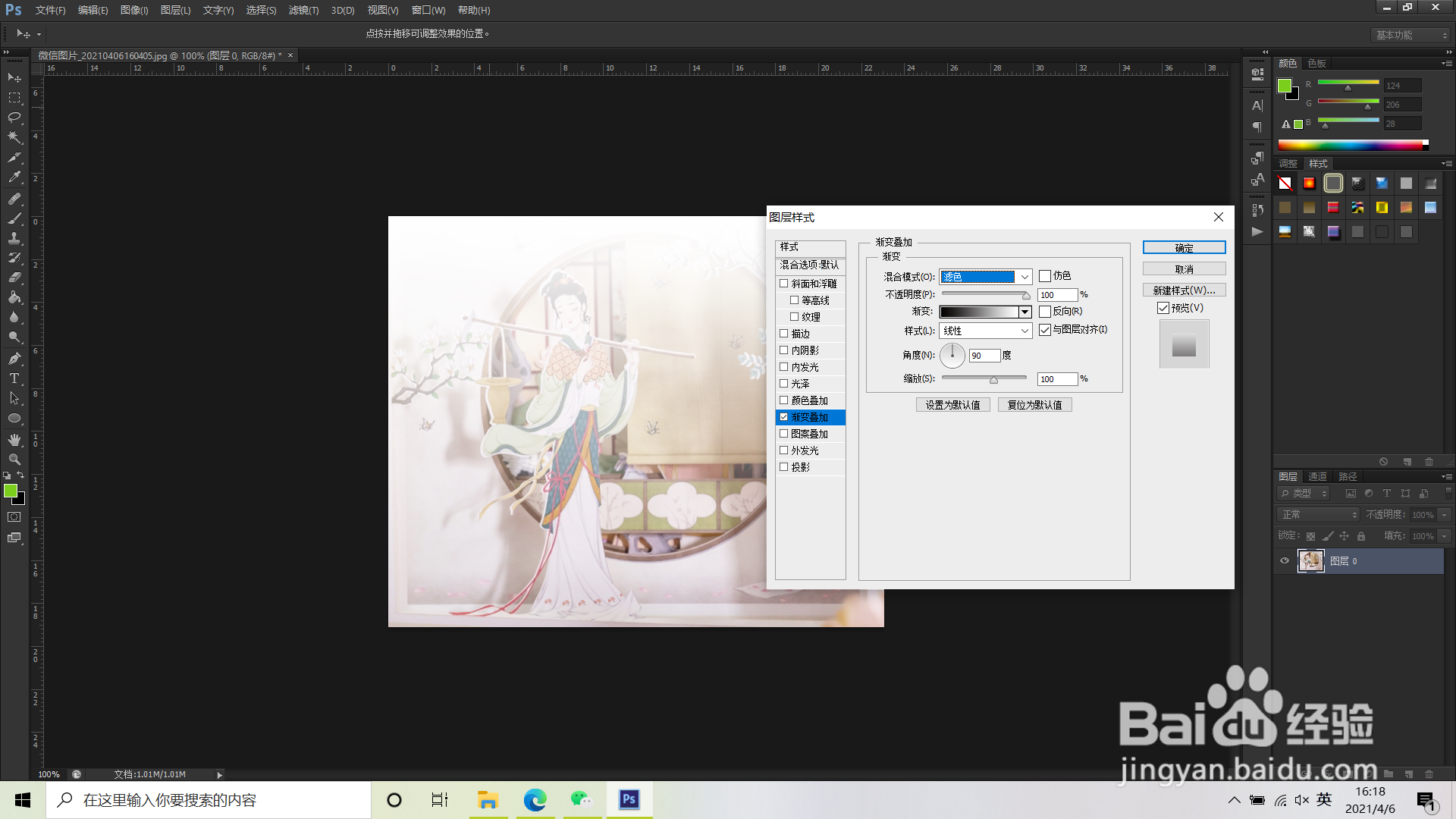Open File Explorer from taskbar
Viewport: 1456px width, 819px height.
coord(488,799)
